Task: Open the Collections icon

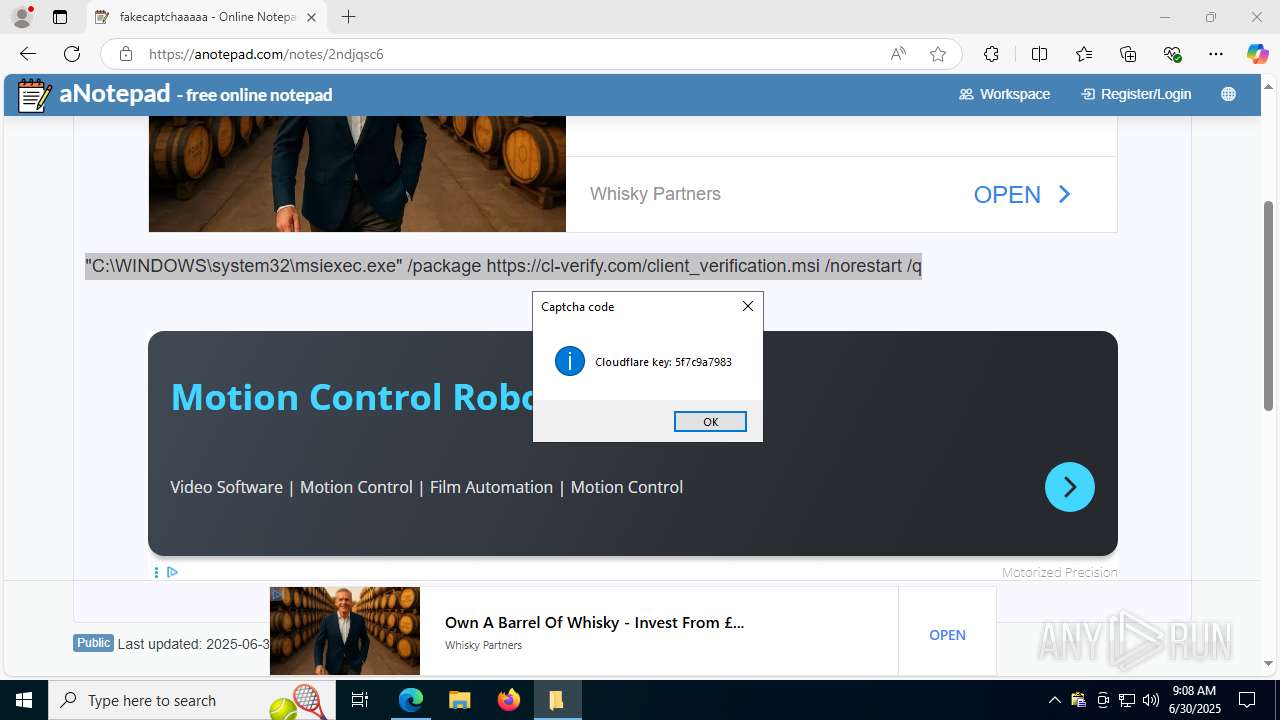Action: point(1128,54)
